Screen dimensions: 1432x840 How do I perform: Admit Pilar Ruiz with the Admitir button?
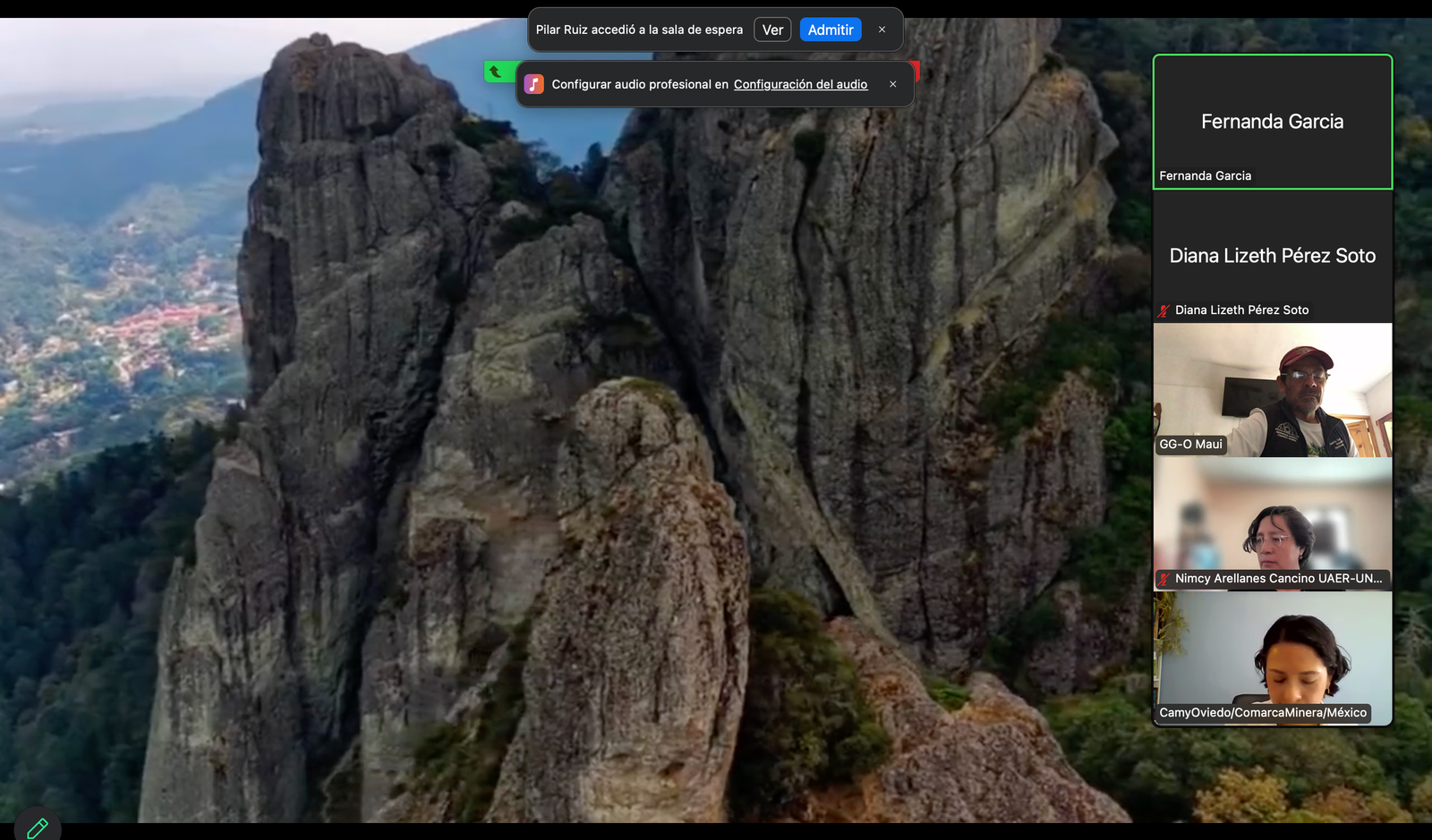[x=831, y=30]
